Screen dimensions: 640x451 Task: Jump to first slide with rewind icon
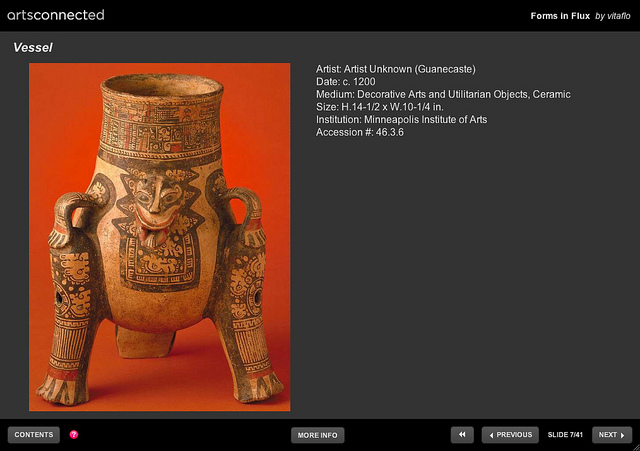[462, 435]
